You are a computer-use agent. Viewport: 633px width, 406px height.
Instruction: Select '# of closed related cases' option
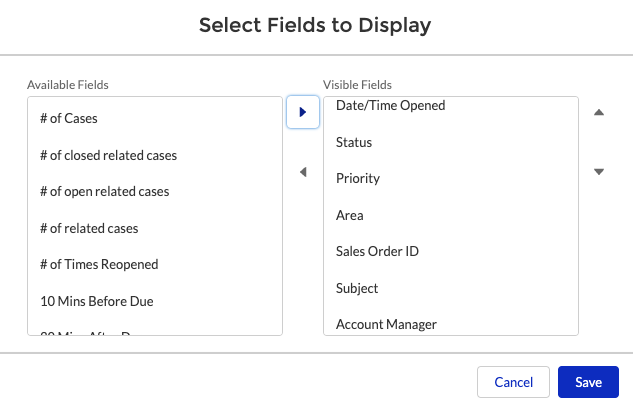pyautogui.click(x=155, y=155)
